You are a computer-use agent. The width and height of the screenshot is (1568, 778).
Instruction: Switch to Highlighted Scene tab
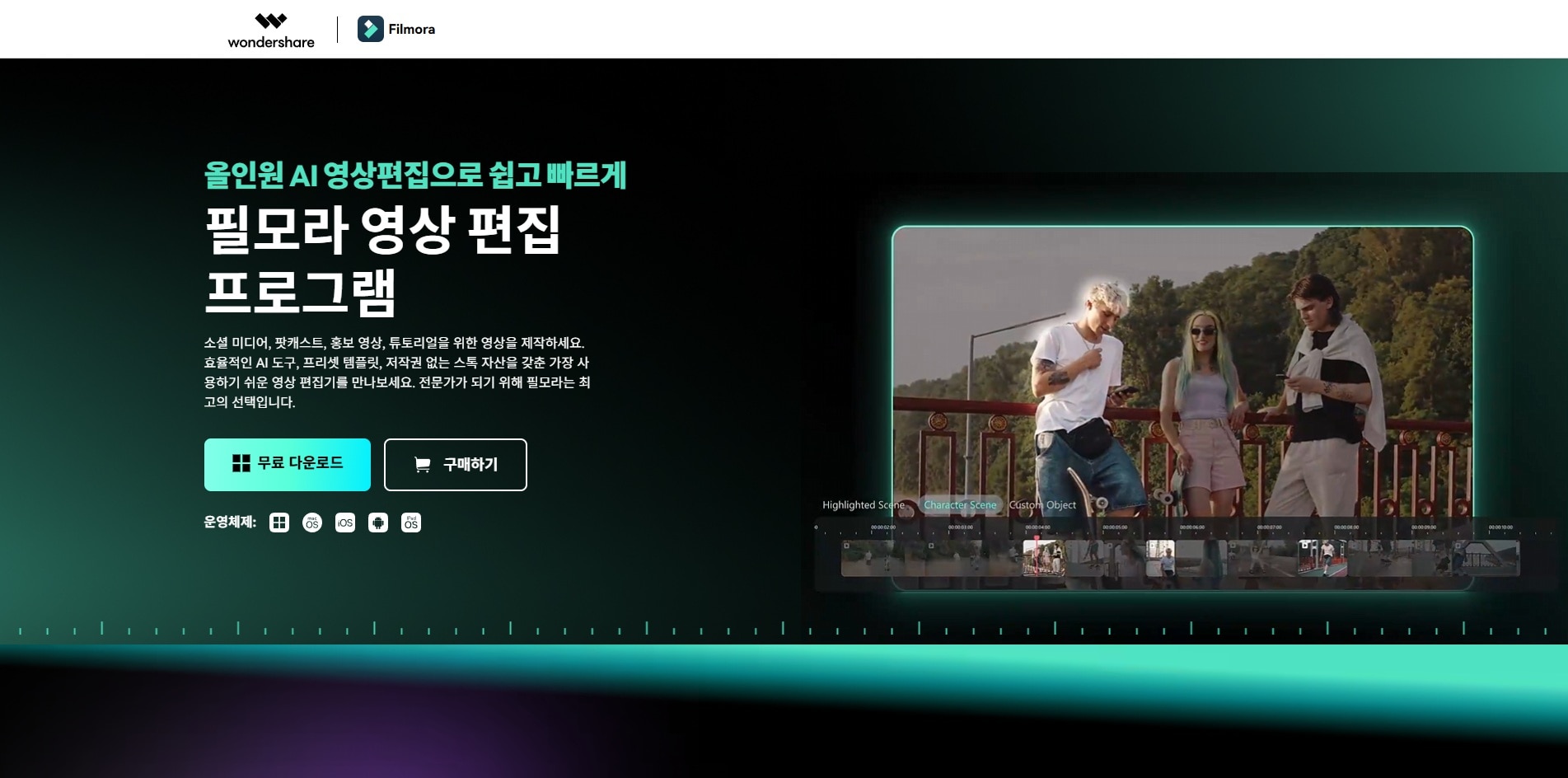pyautogui.click(x=864, y=505)
